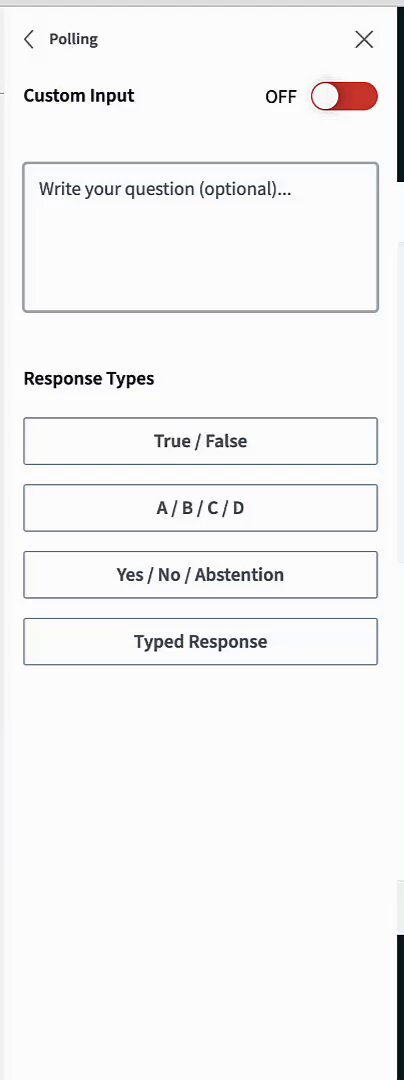
Task: Click the Response Types section heading
Action: tap(89, 378)
